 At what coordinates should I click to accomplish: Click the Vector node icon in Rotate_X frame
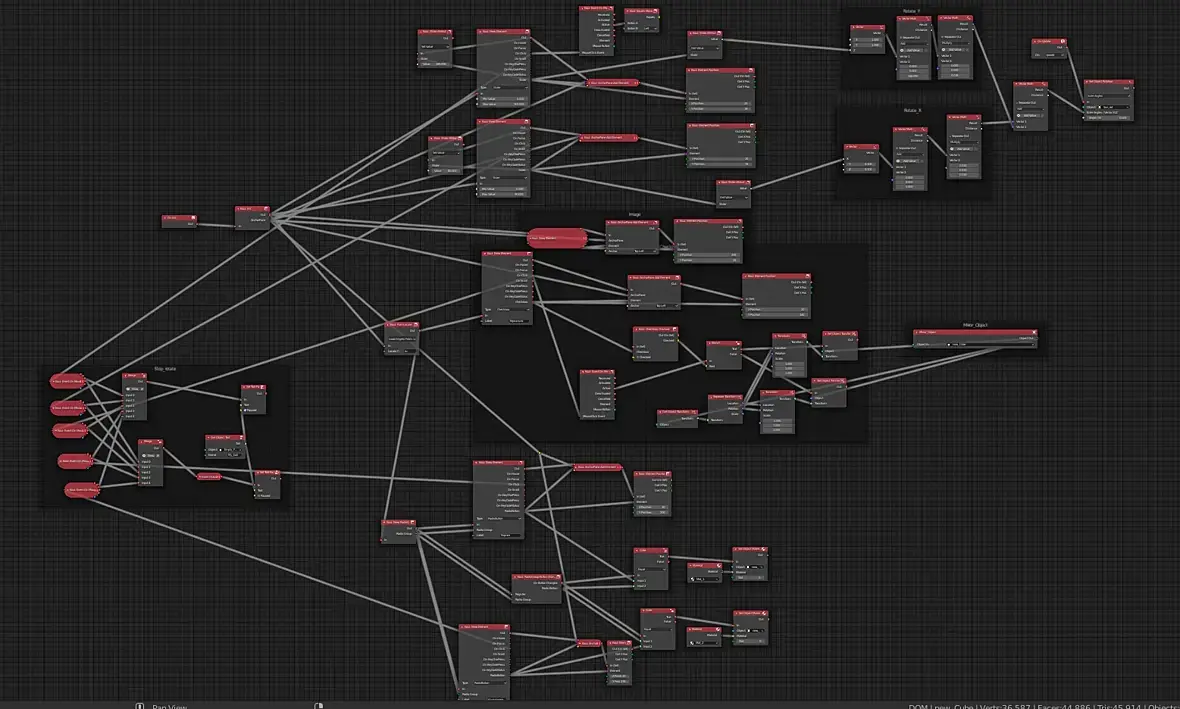pos(875,147)
